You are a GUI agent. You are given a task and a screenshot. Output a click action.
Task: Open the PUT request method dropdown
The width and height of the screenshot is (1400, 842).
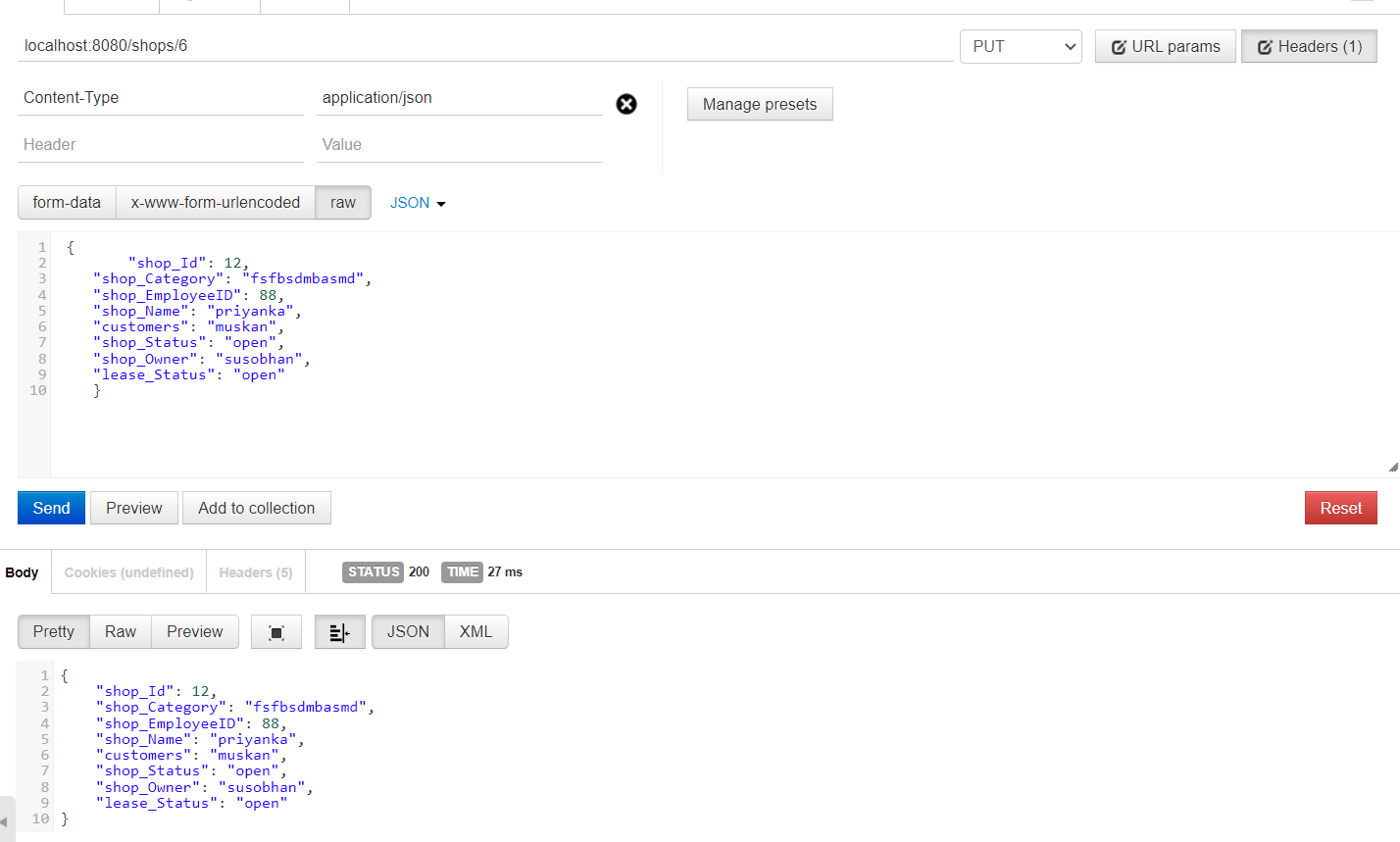click(1021, 46)
